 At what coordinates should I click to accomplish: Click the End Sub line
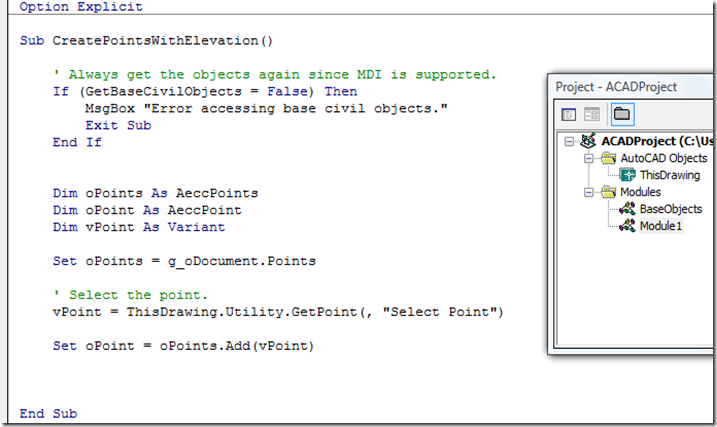click(48, 413)
